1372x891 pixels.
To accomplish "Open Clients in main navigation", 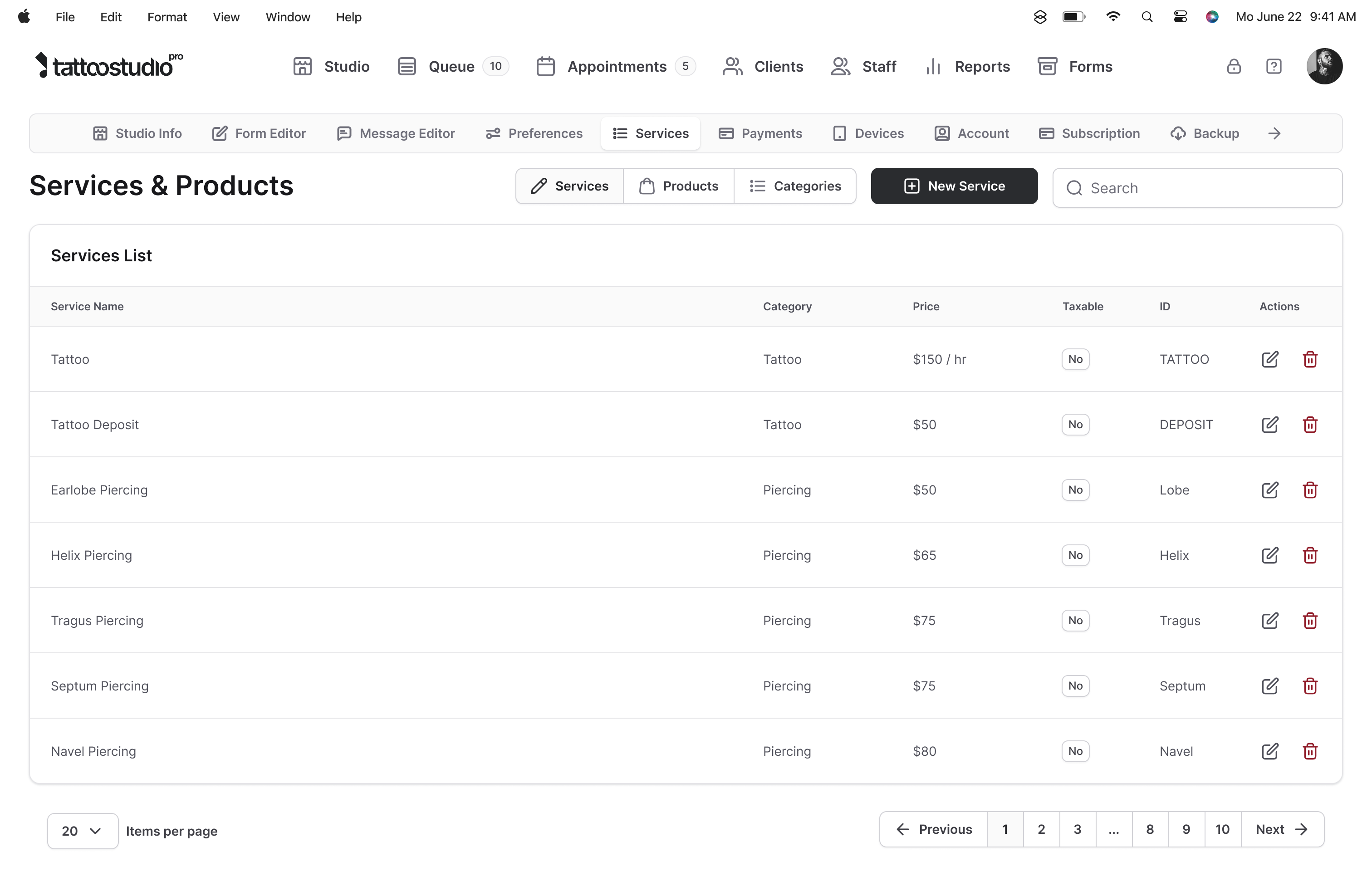I will [762, 66].
